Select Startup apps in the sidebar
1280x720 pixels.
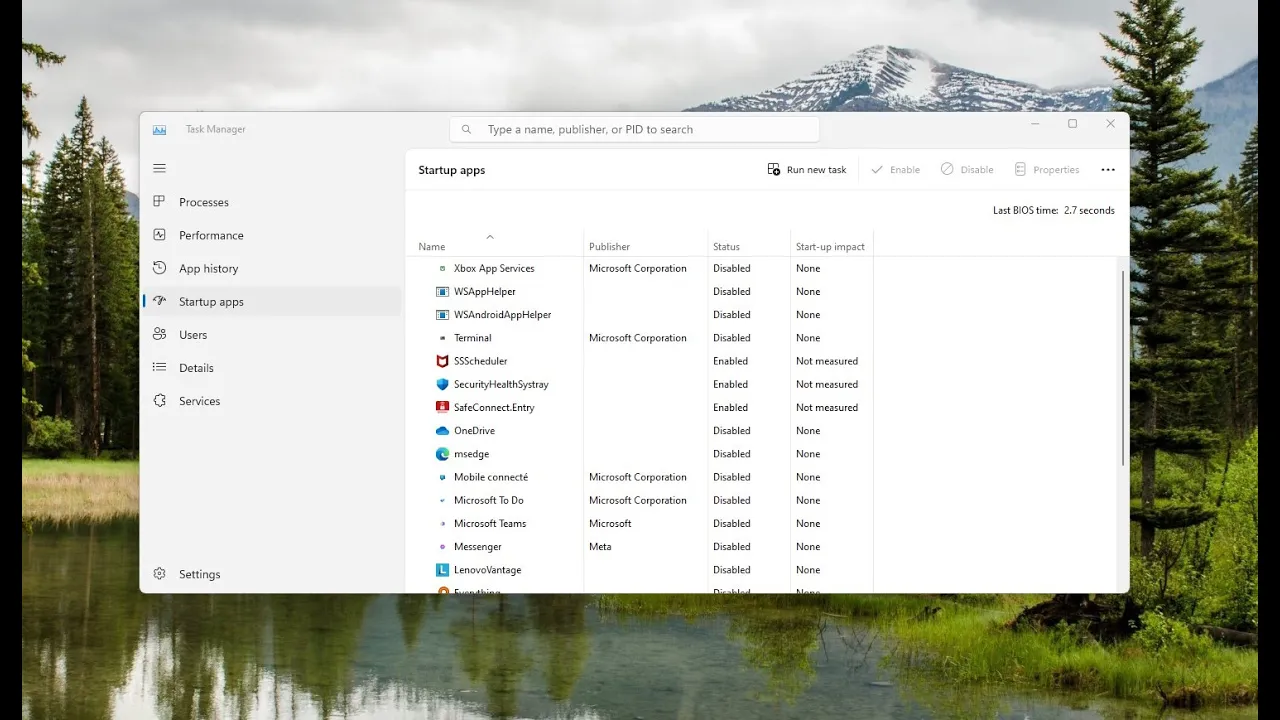[270, 301]
